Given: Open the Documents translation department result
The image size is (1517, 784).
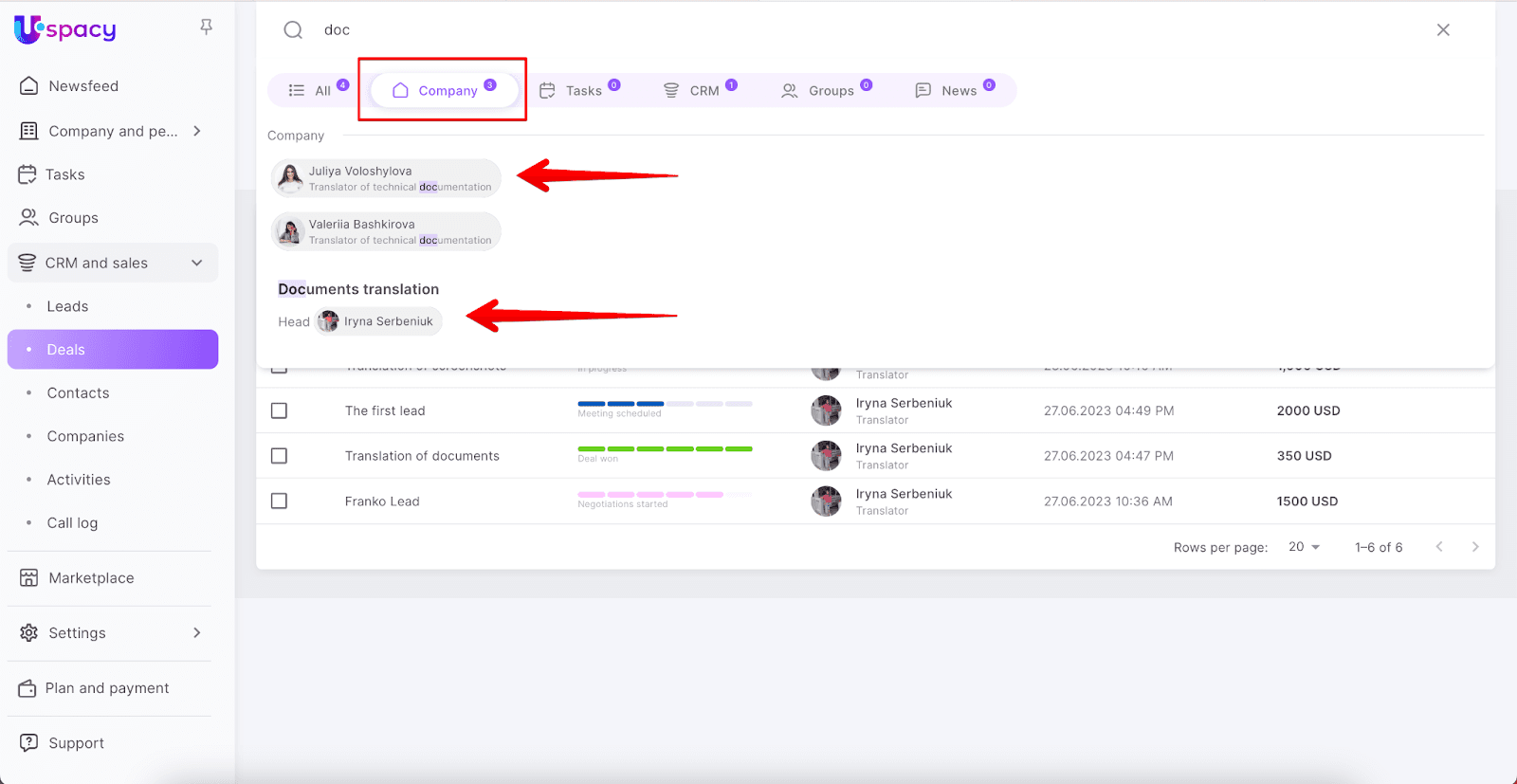Looking at the screenshot, I should click(358, 289).
